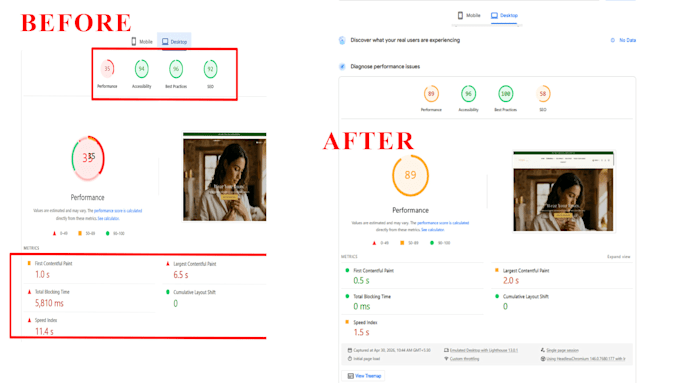680x383 pixels.
Task: Click the Speed Index 11.4 s metric
Action: click(90, 326)
